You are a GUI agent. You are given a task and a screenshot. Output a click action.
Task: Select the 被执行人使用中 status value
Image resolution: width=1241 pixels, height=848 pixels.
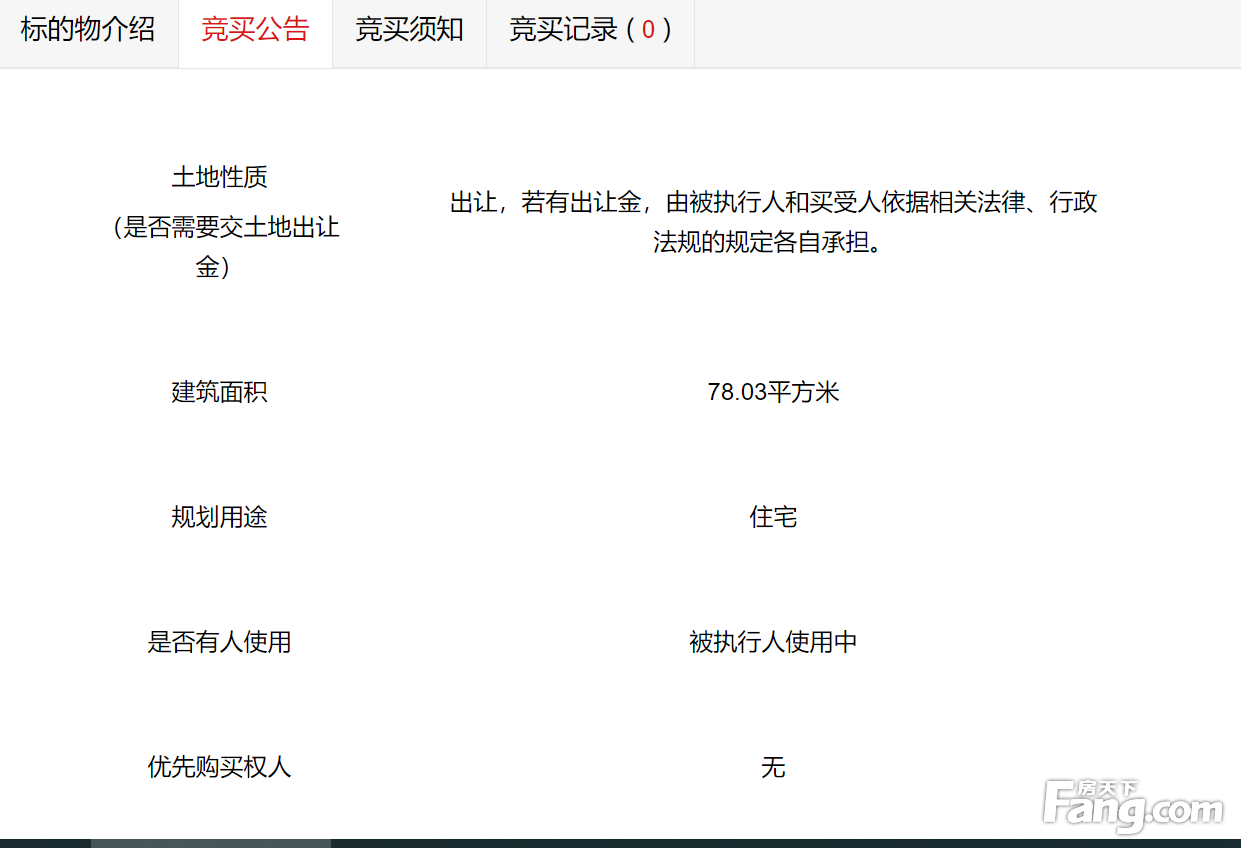tap(773, 642)
